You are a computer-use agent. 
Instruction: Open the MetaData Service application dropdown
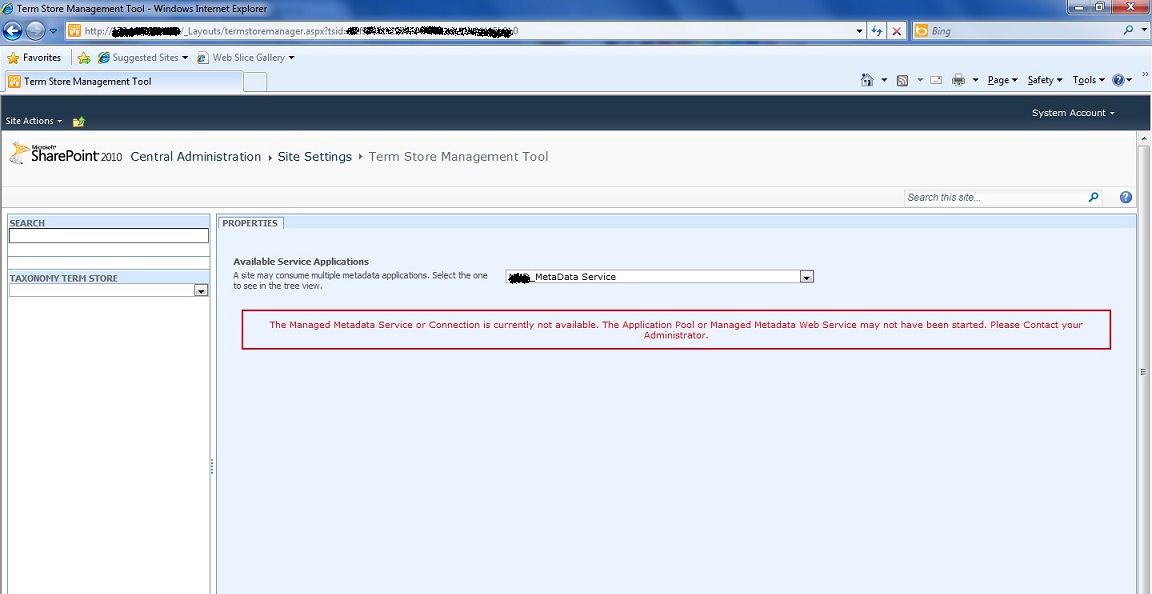point(807,276)
